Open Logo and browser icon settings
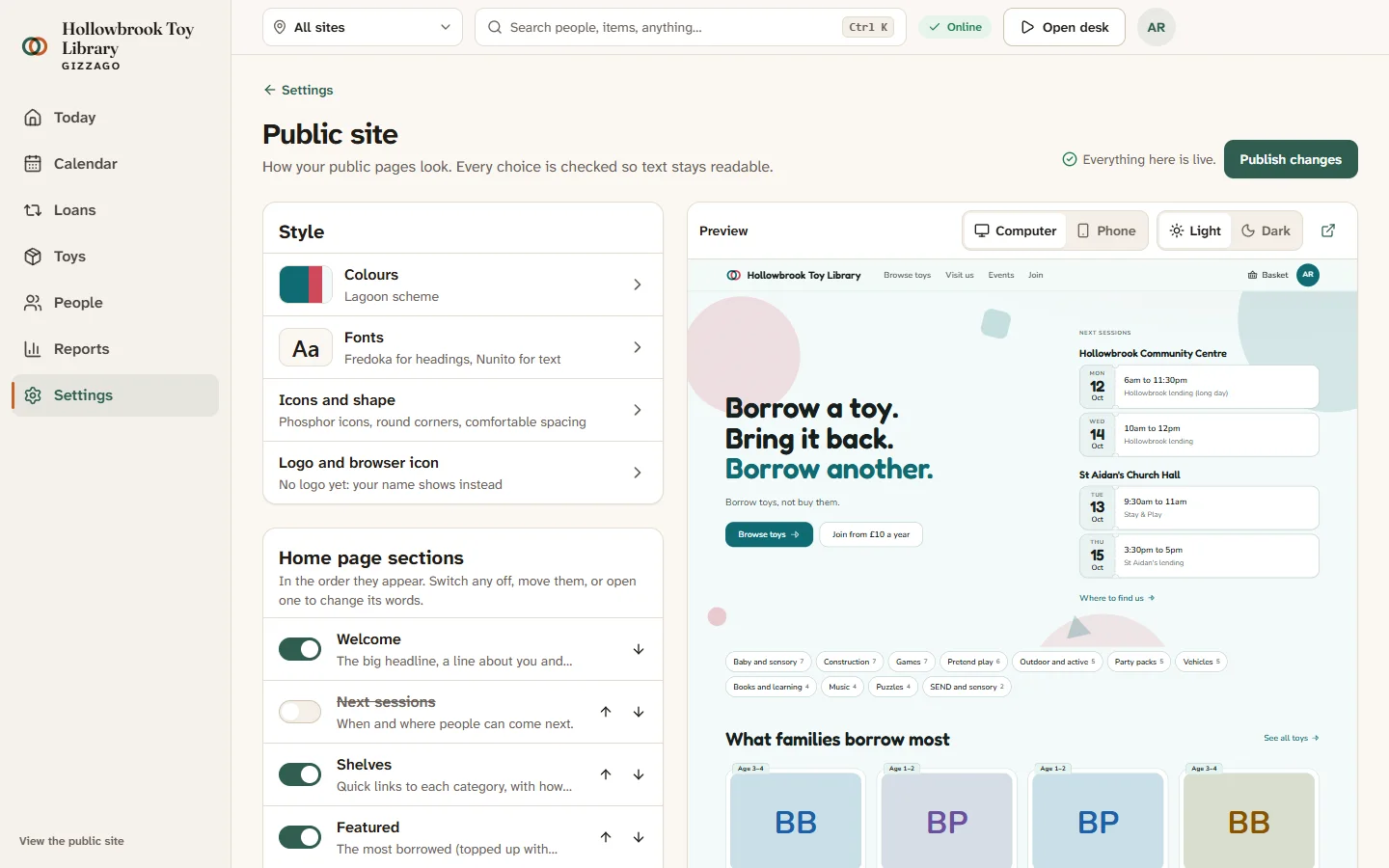Viewport: 1389px width, 868px height. pos(463,473)
